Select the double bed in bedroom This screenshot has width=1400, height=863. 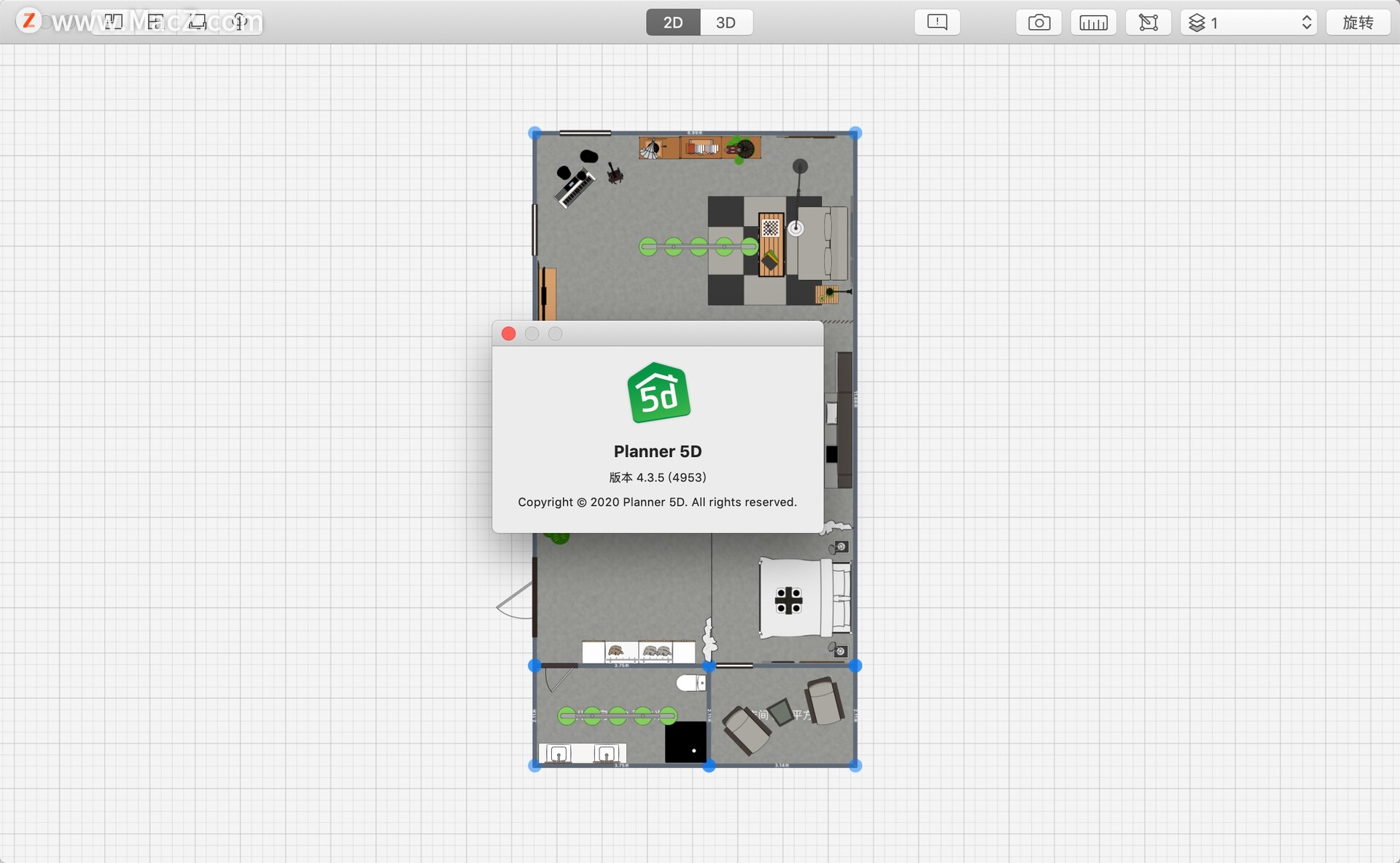pyautogui.click(x=805, y=598)
